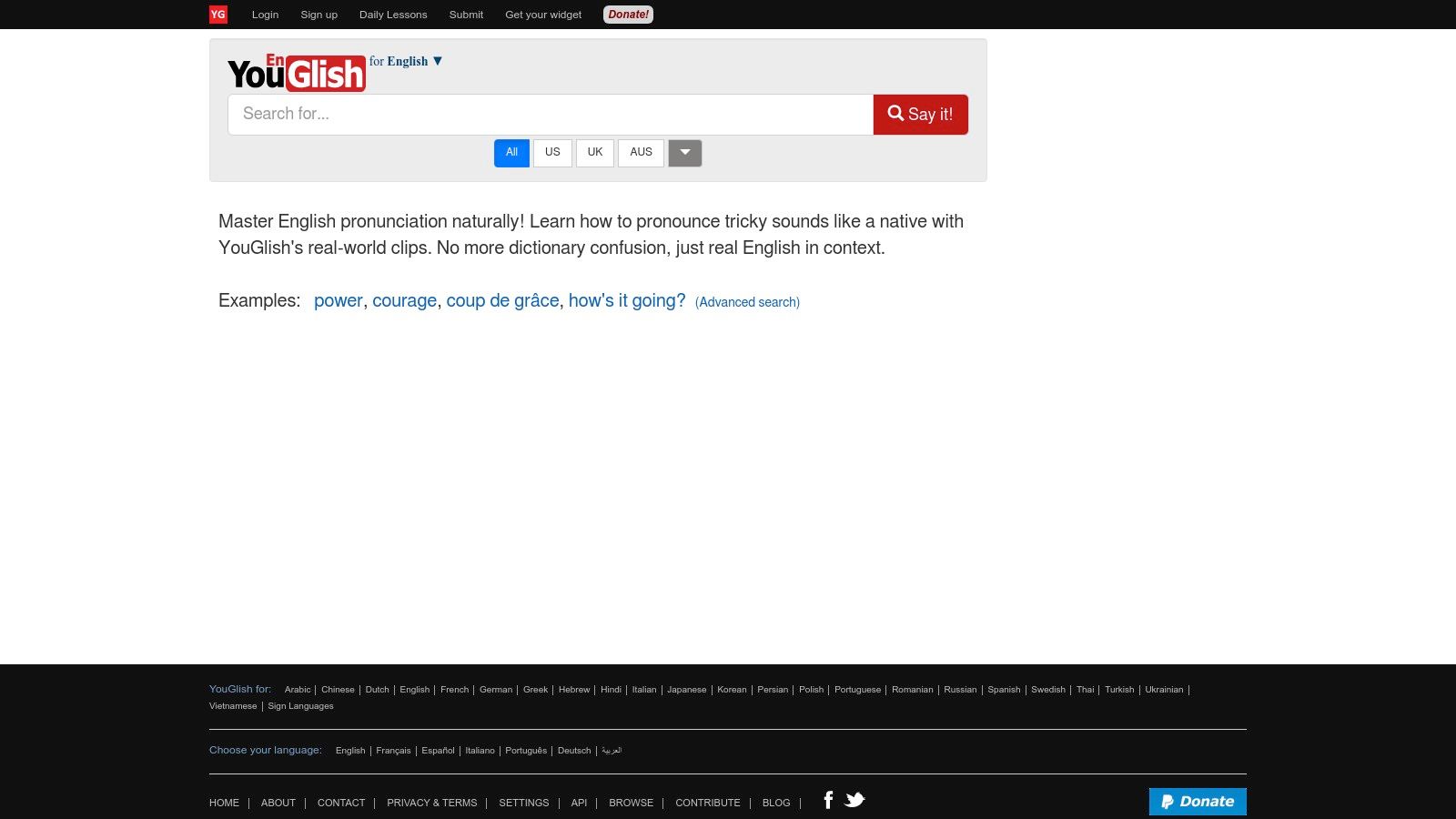Click the Donate! button in the top bar
This screenshot has height=819, width=1456.
628,15
